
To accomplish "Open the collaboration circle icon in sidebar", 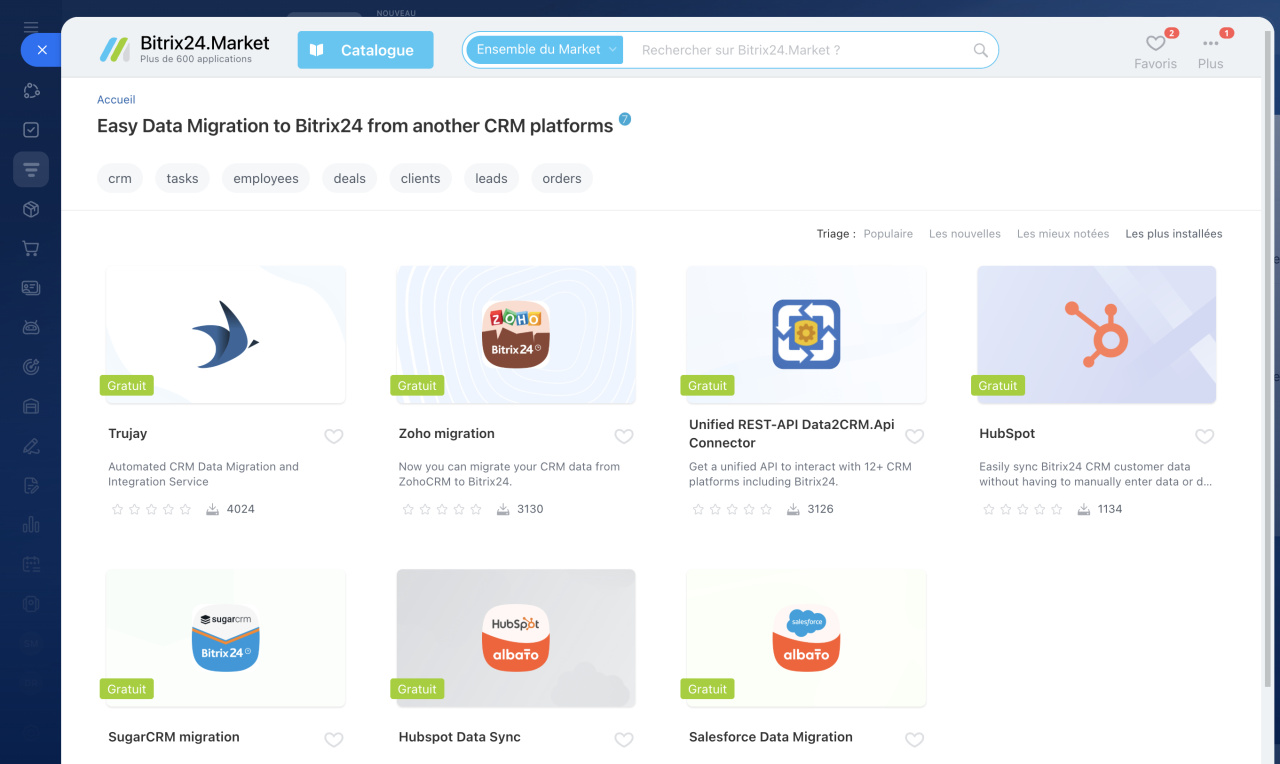I will 31,91.
